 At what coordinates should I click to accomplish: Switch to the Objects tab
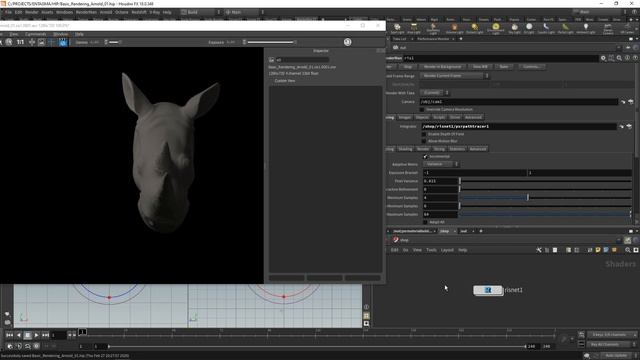(x=422, y=118)
